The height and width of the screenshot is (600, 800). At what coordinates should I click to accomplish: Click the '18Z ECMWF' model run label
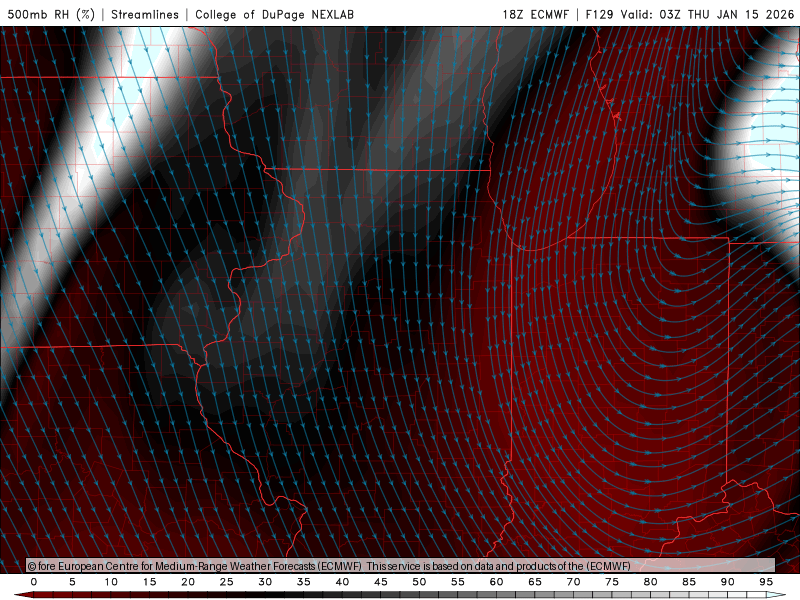tap(535, 14)
